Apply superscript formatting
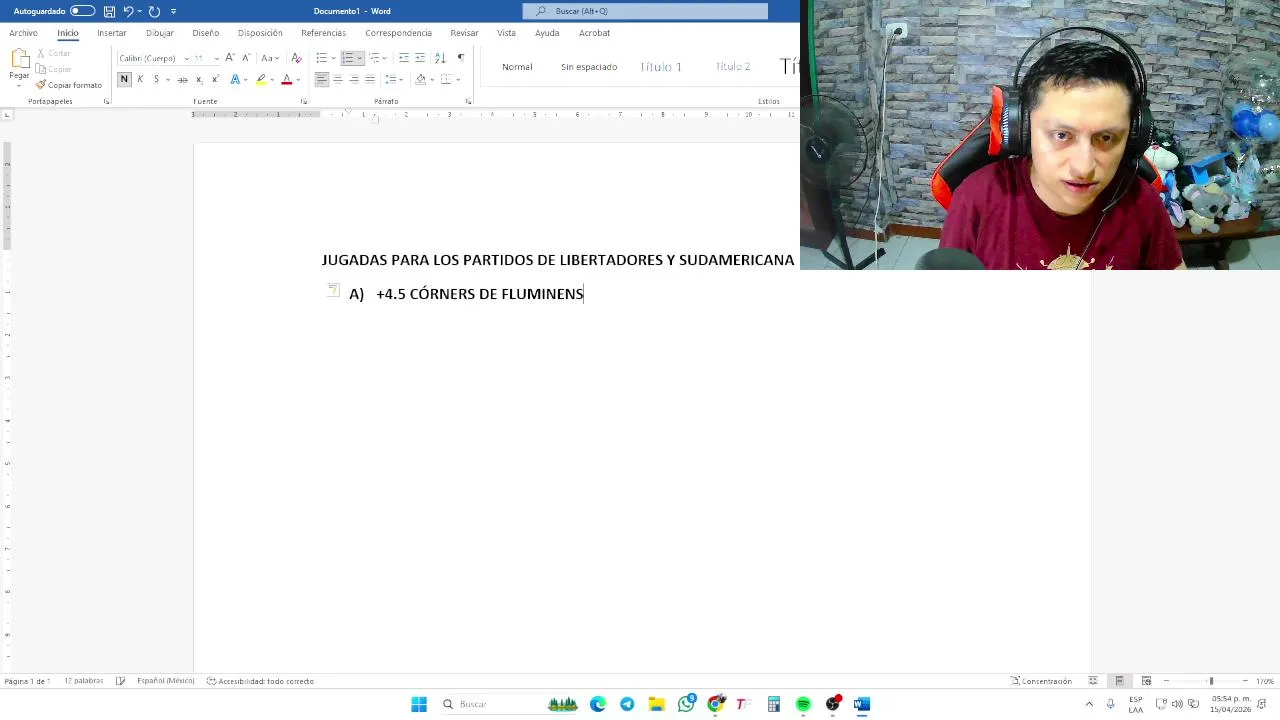 (214, 79)
